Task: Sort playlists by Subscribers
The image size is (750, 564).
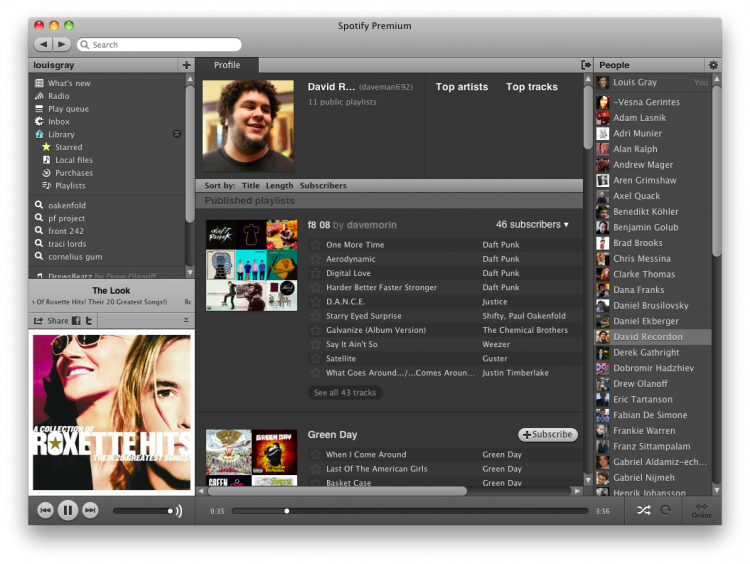Action: (323, 186)
